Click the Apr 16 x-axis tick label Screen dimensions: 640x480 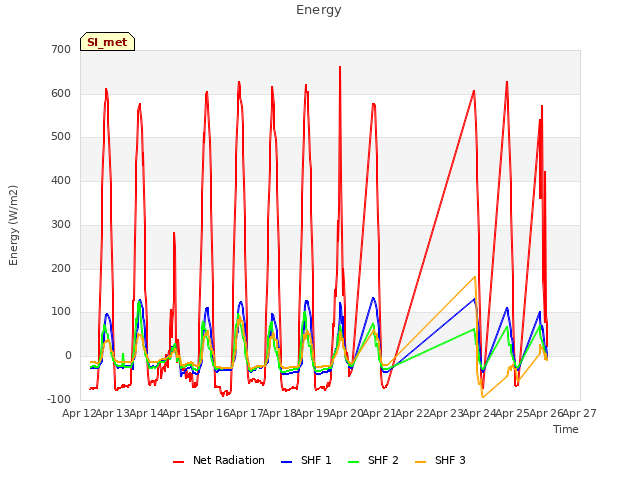(x=213, y=413)
